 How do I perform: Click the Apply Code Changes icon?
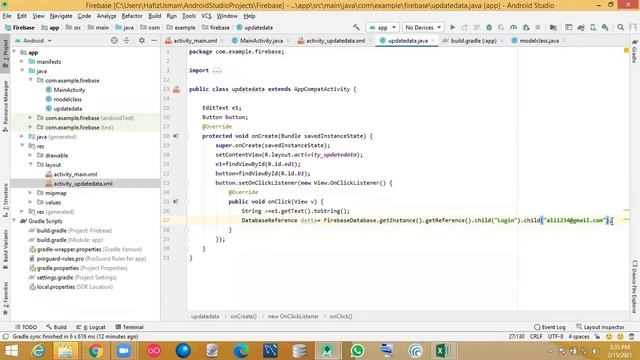click(x=477, y=27)
